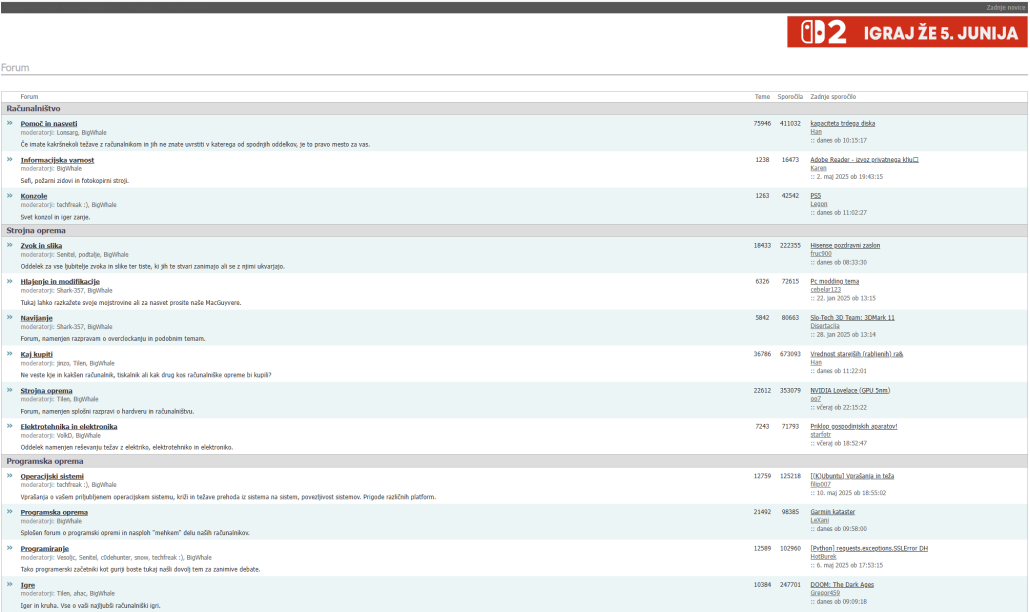Click the arrow icon beside Zvok in slika
Image resolution: width=1030 pixels, height=612 pixels.
pos(10,245)
